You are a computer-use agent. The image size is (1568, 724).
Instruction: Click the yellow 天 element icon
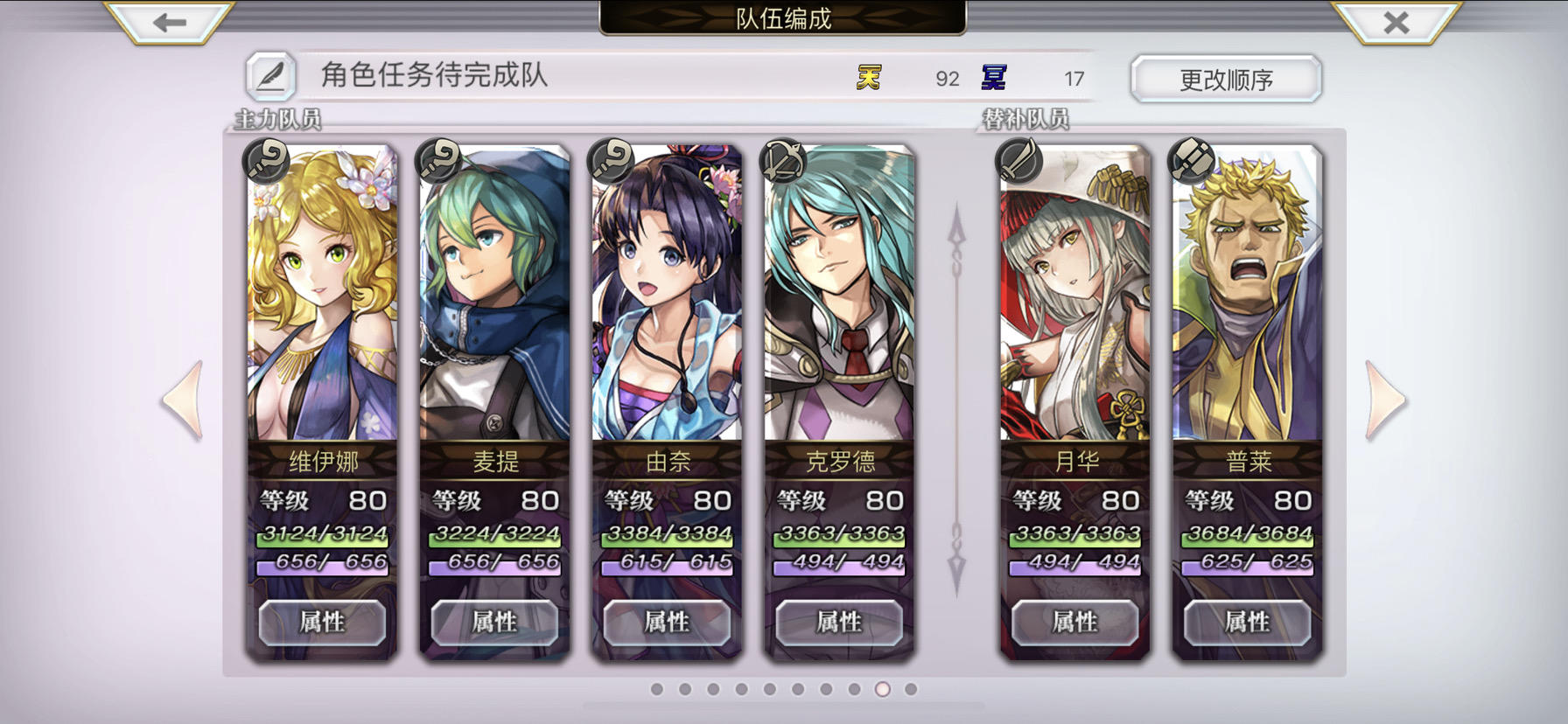point(868,78)
